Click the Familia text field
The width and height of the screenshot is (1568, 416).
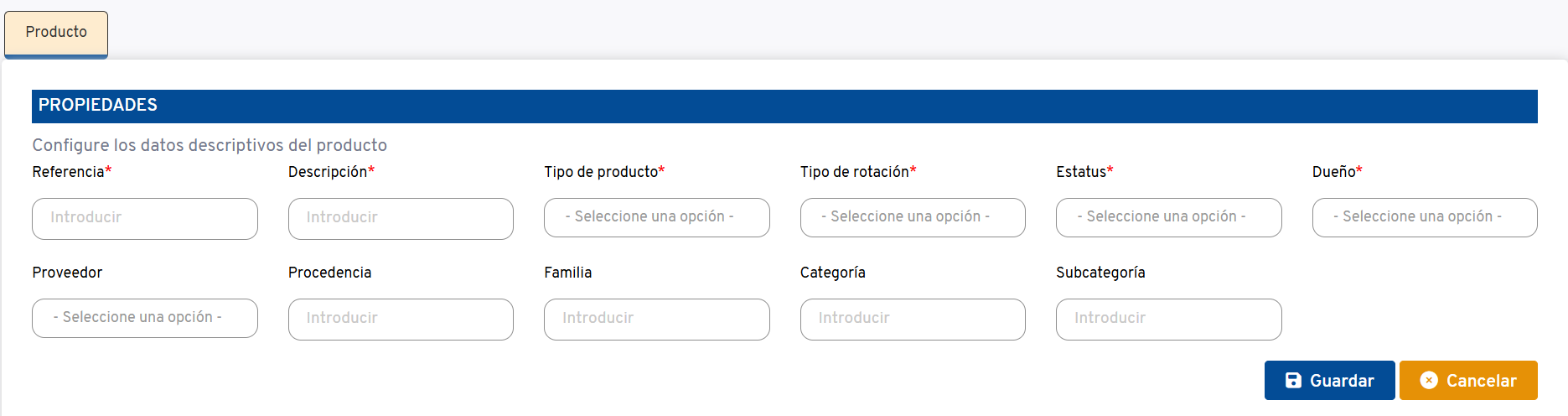pyautogui.click(x=656, y=319)
